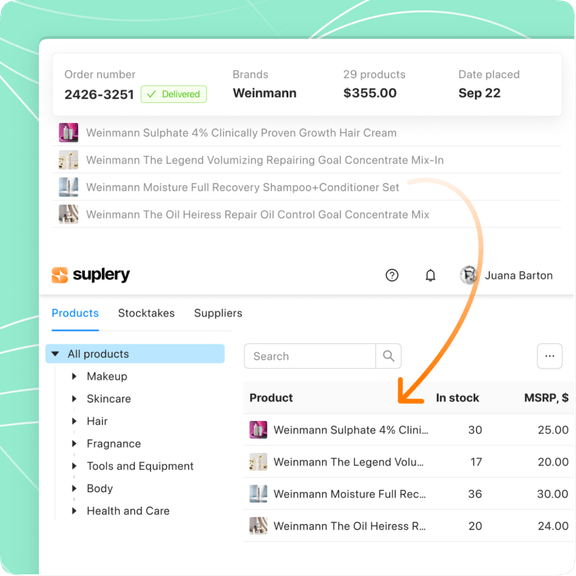
Task: Open the three-dots more options button
Action: (x=550, y=356)
